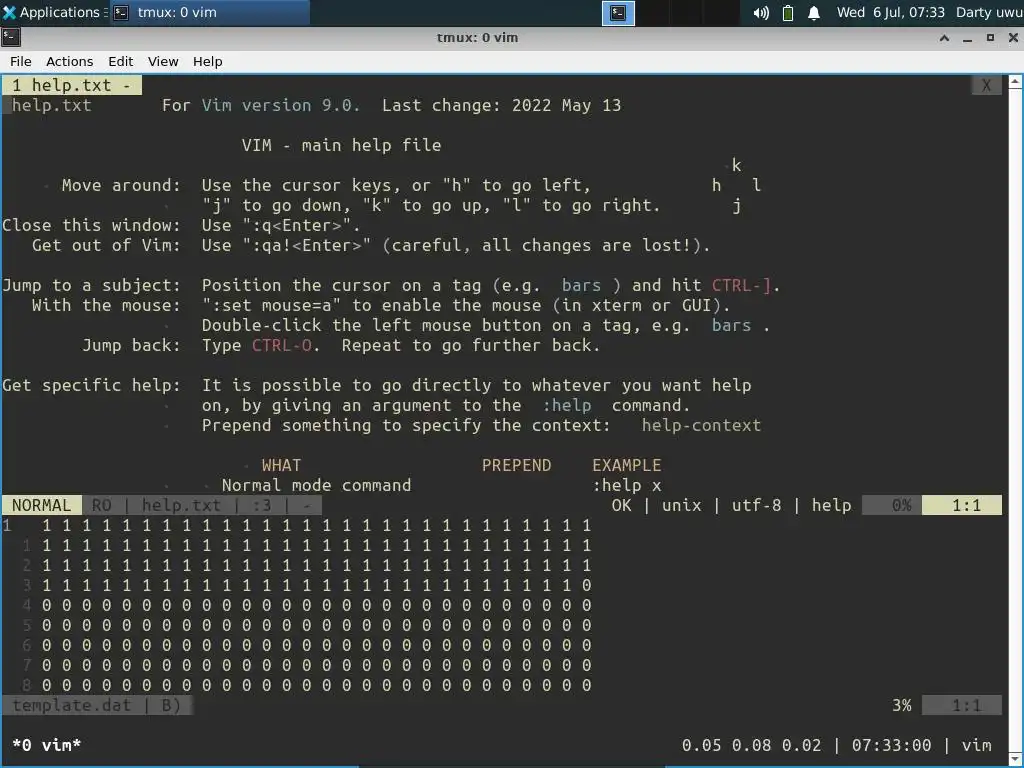The width and height of the screenshot is (1024, 768).
Task: Click the tmux clock 07:33:00
Action: click(x=891, y=745)
